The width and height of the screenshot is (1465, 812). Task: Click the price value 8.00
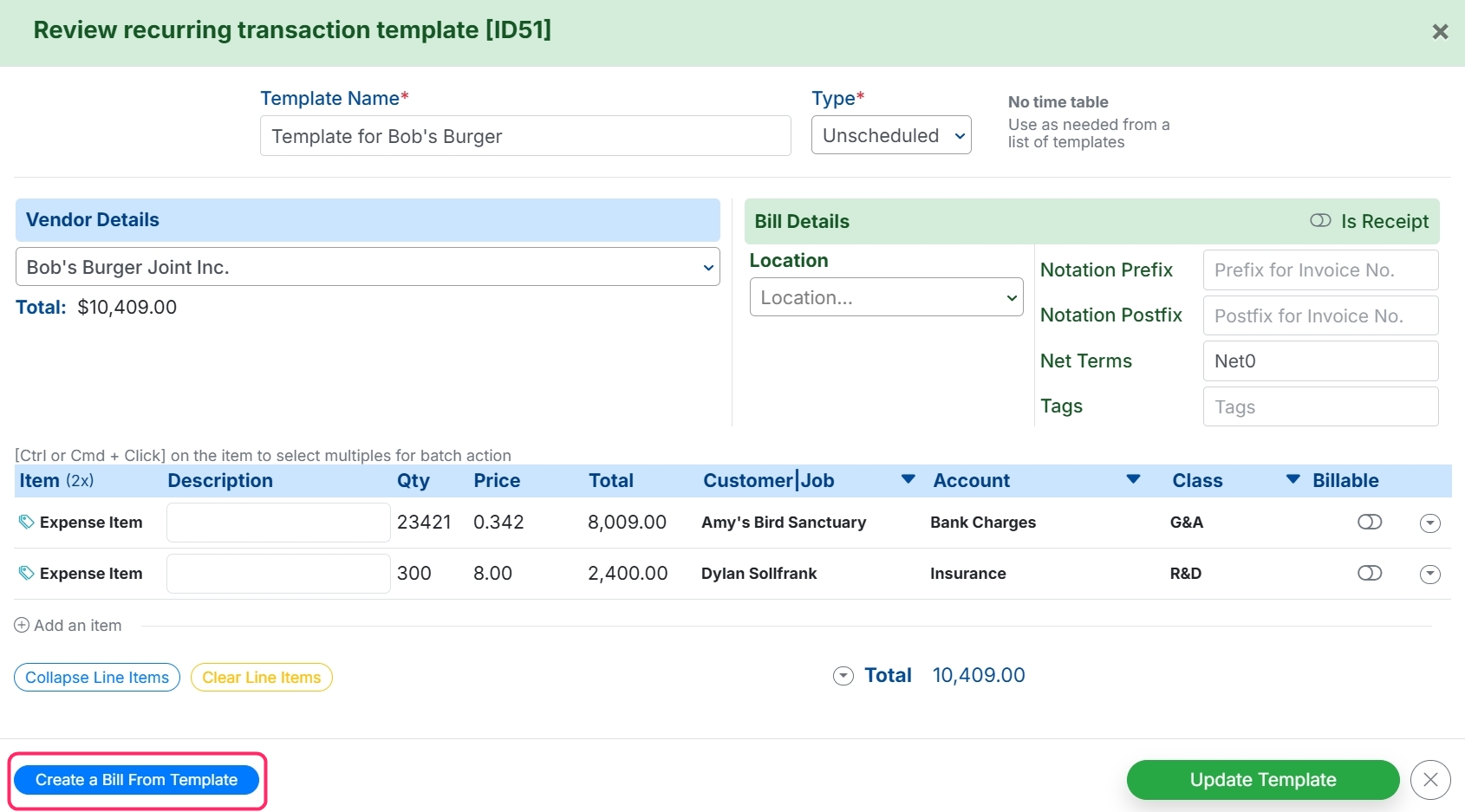[492, 573]
